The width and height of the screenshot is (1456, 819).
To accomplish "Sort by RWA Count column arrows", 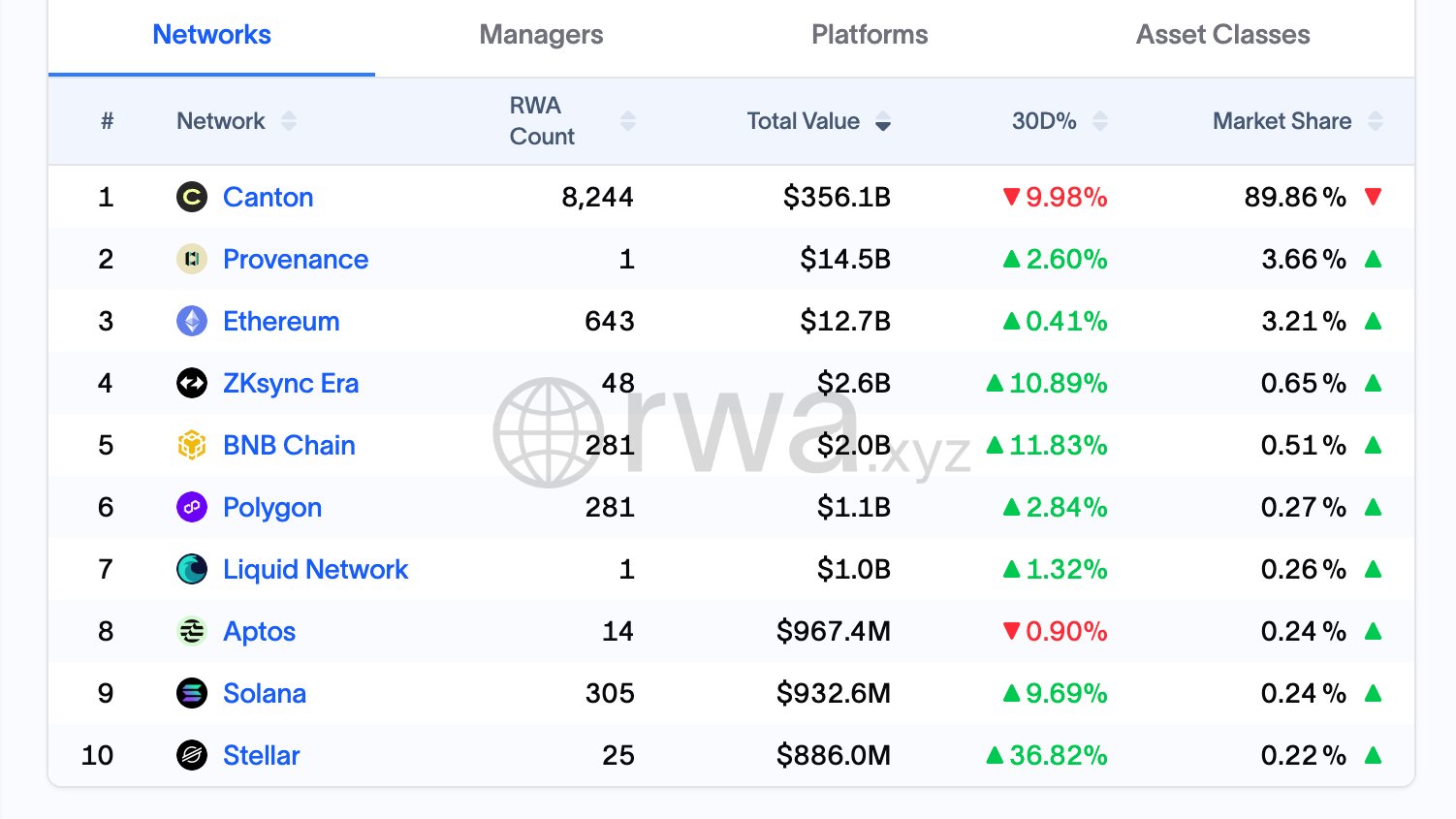I will click(628, 121).
